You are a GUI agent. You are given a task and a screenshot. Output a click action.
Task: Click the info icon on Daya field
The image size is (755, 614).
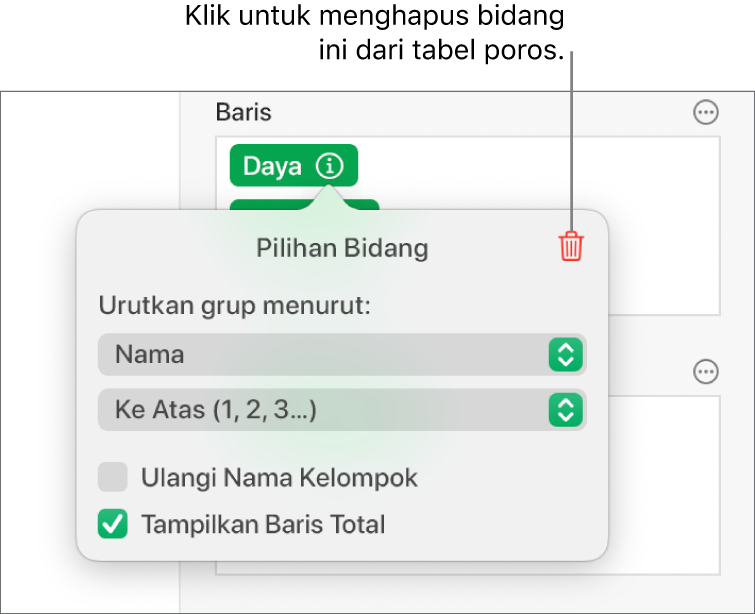328,166
